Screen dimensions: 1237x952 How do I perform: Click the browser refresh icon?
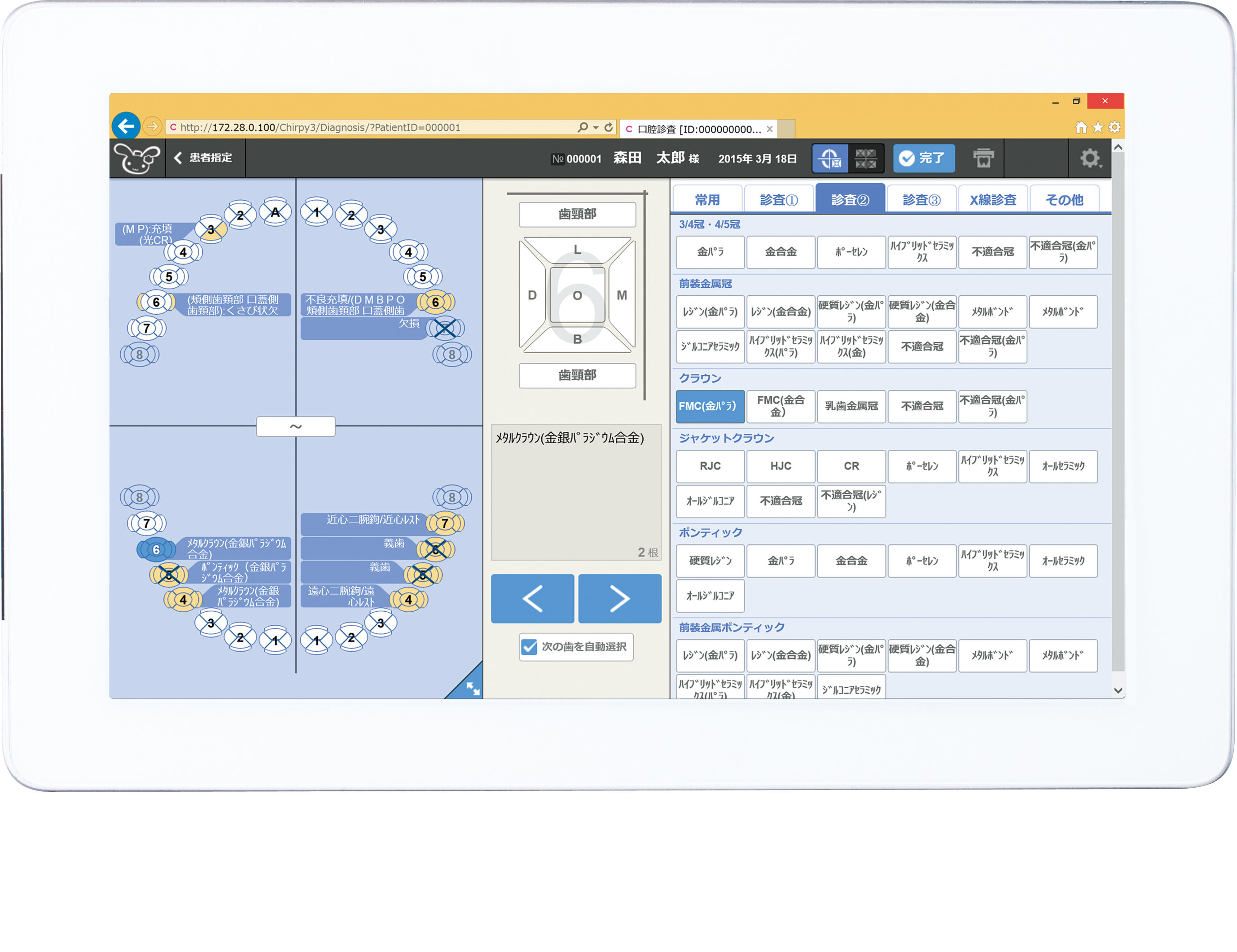point(609,127)
